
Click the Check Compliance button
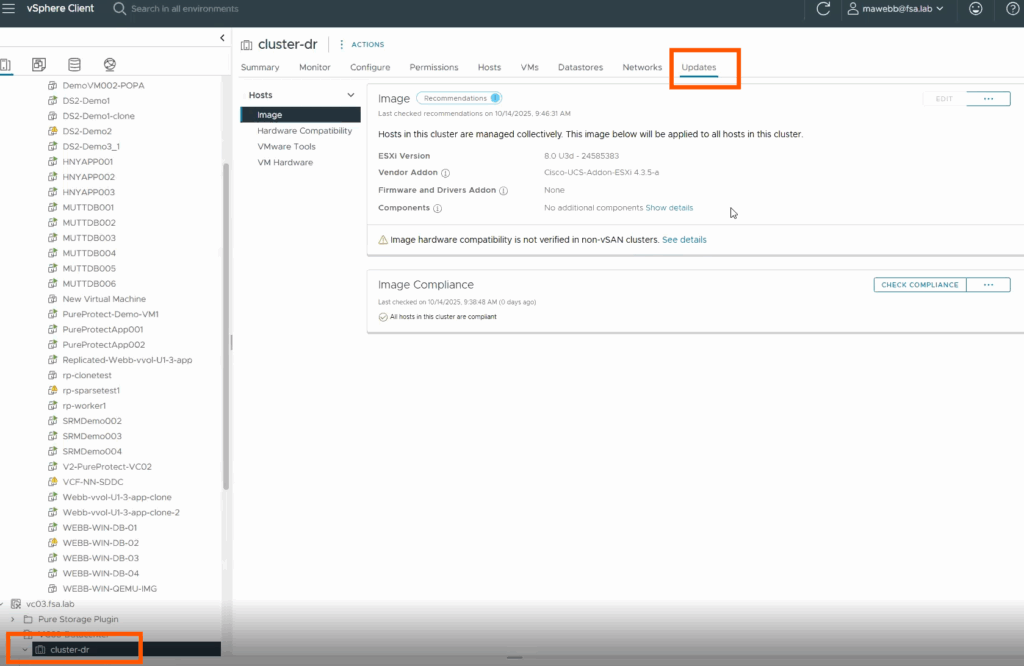(919, 285)
